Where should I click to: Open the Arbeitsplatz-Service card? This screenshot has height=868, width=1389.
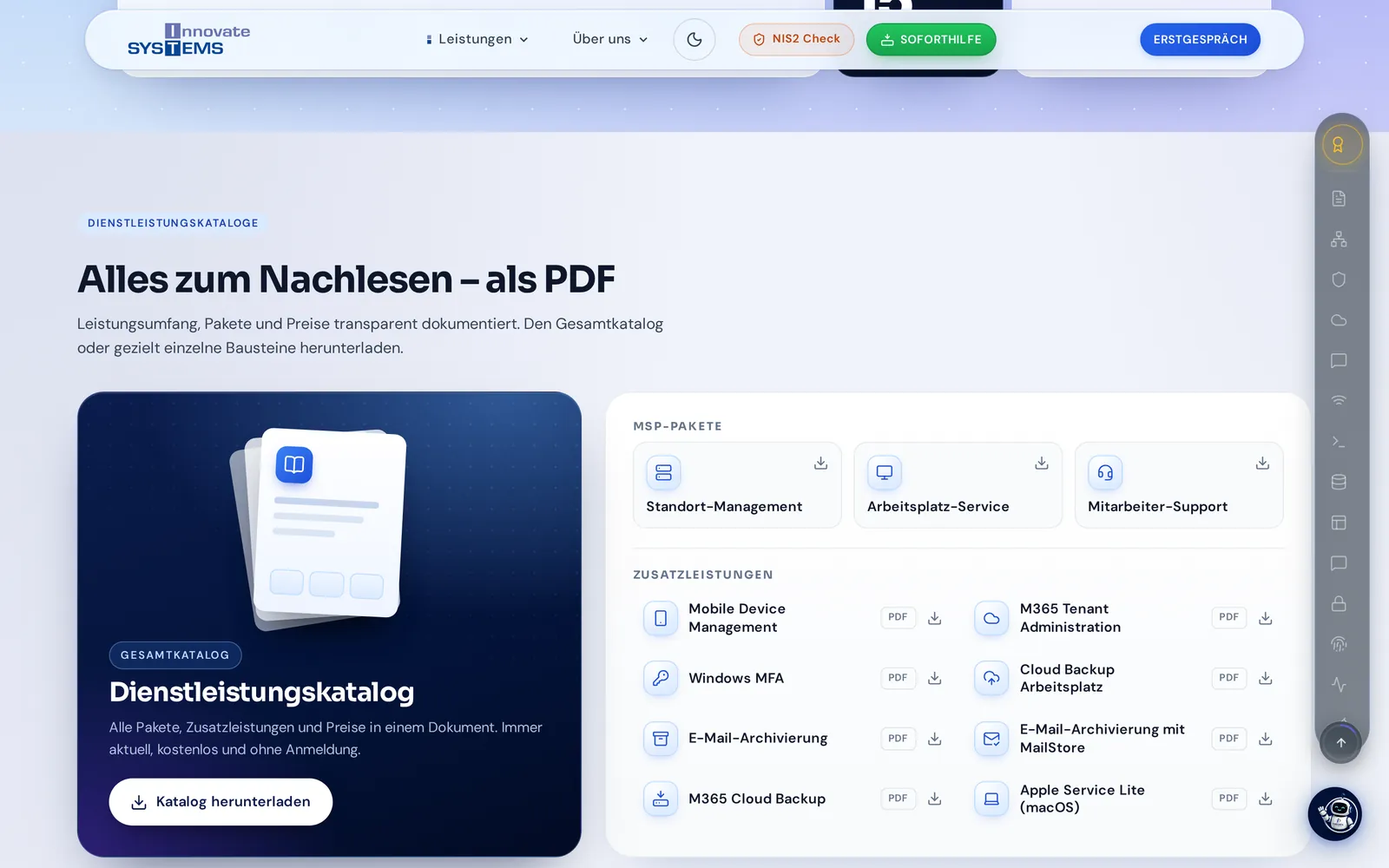[x=958, y=485]
